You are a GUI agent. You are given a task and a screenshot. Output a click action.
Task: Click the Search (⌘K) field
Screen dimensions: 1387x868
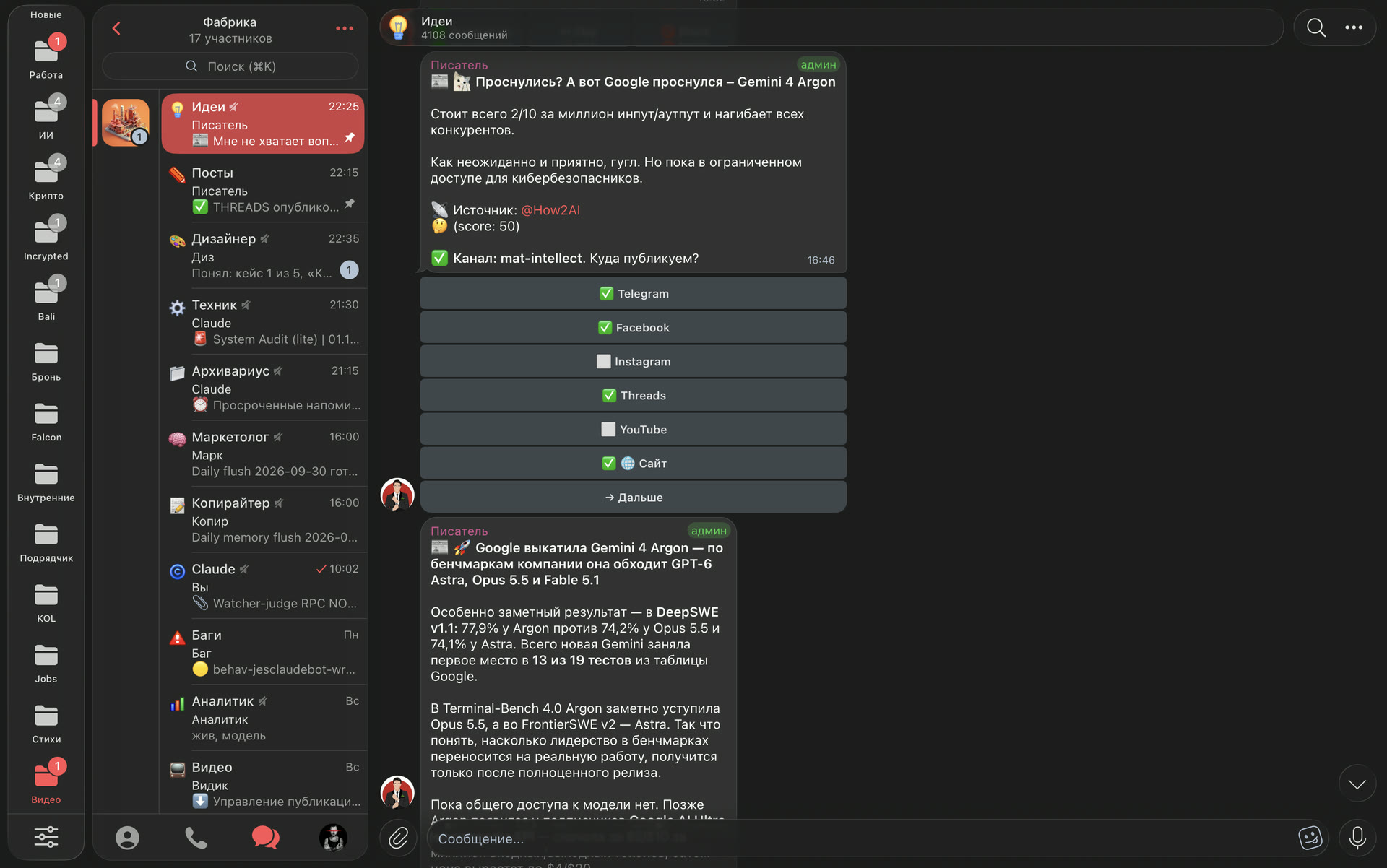(x=230, y=66)
